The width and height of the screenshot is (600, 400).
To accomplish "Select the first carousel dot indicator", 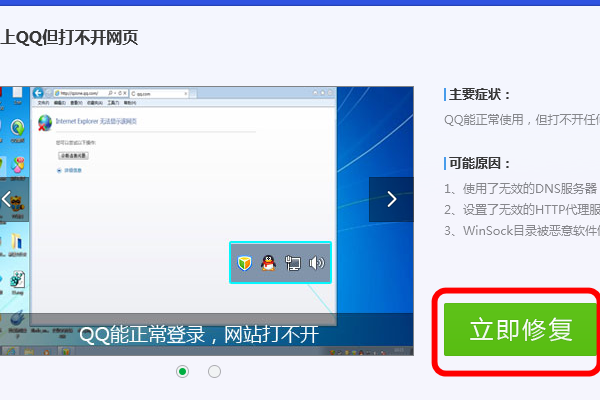I will [x=183, y=371].
